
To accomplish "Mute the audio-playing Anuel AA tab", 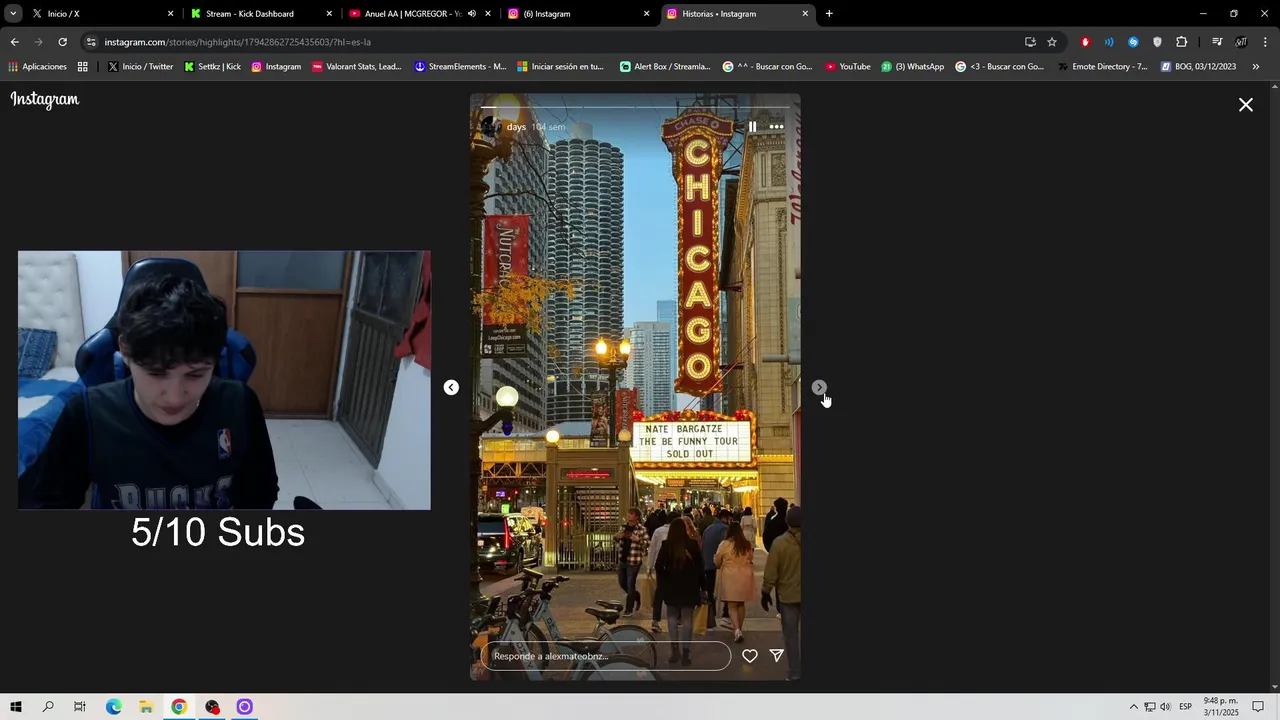I will [472, 14].
